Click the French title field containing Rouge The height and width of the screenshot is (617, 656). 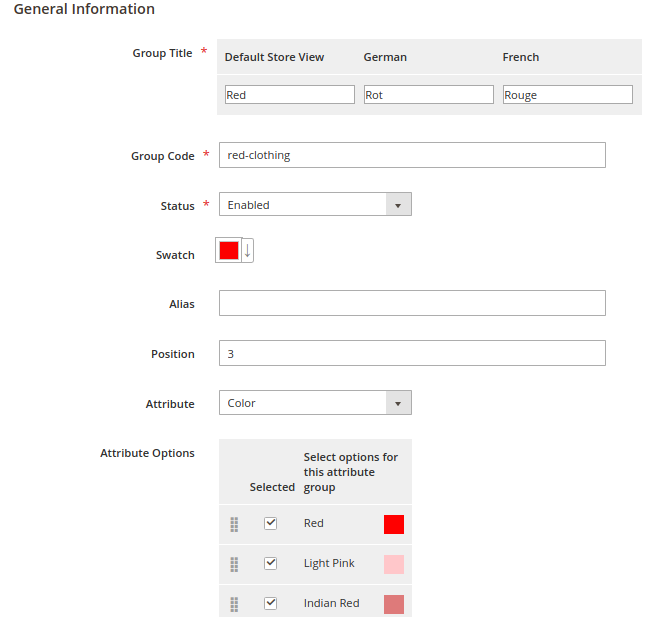tap(567, 95)
